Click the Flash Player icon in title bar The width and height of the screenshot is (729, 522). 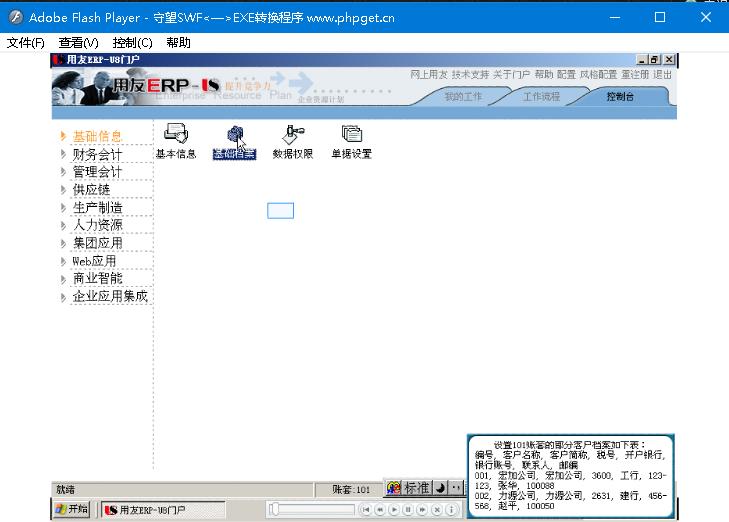(15, 17)
